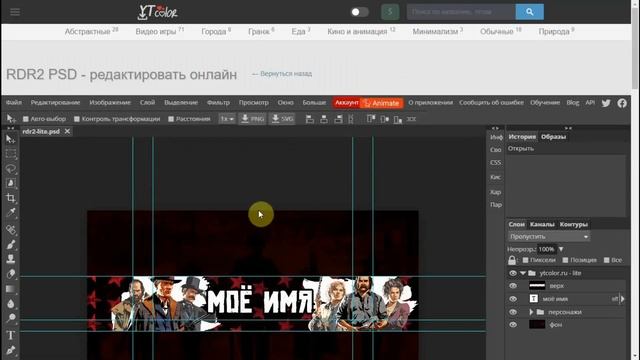The width and height of the screenshot is (640, 360).
Task: Switch to the Образы tab
Action: point(553,137)
